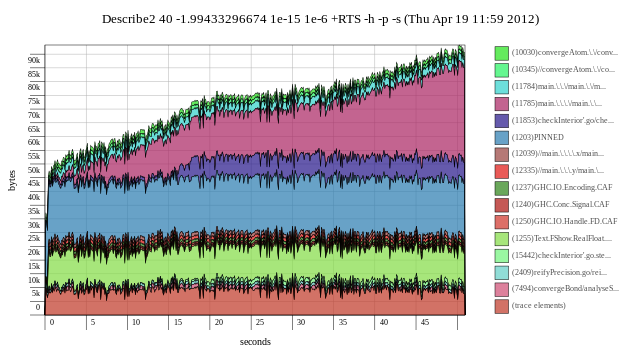Select the cyan (11784)main legend swatch
Image resolution: width=640 pixels, height=360 pixels.
coord(502,87)
